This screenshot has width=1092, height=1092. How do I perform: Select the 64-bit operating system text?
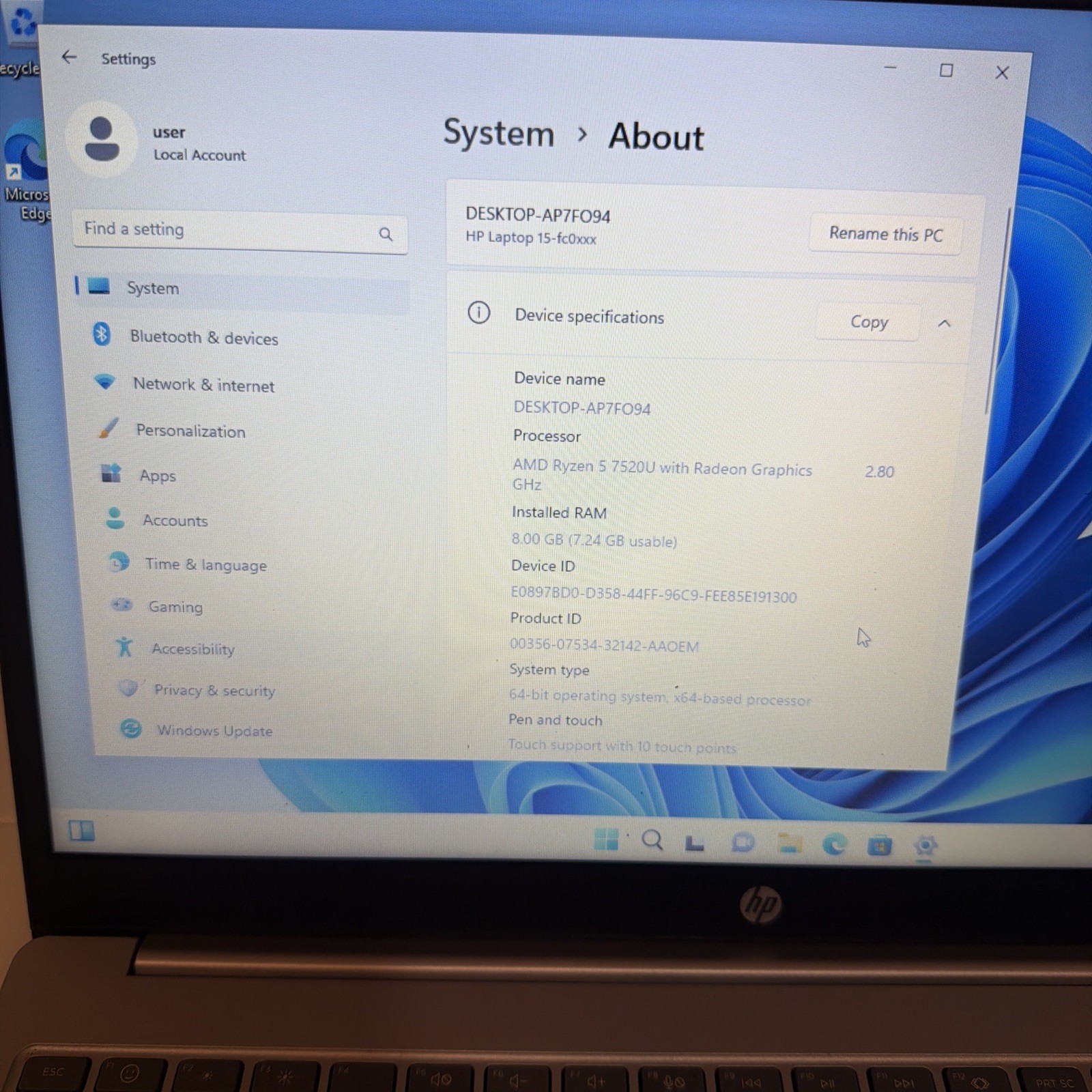(x=659, y=697)
